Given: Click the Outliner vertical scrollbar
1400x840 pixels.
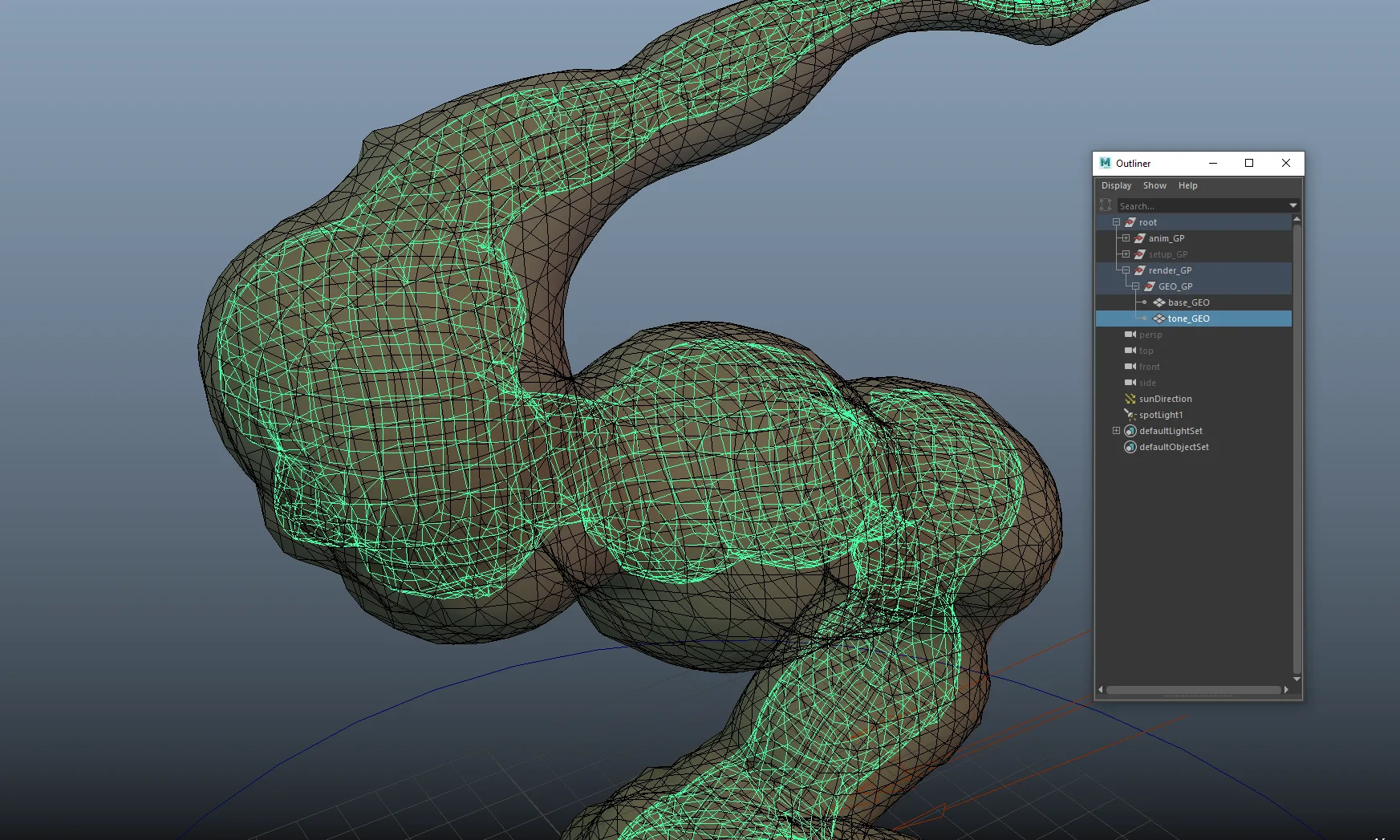Looking at the screenshot, I should tap(1297, 449).
